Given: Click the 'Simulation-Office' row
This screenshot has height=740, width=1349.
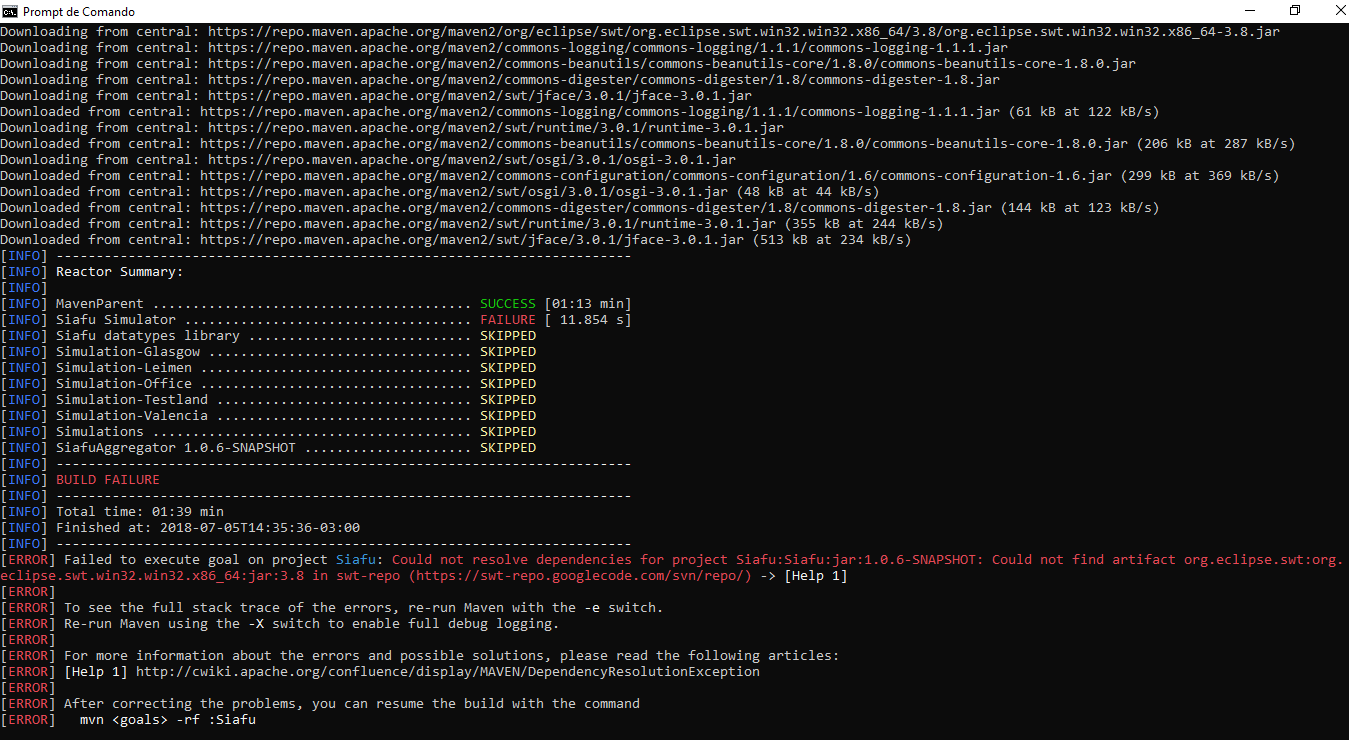Looking at the screenshot, I should (x=124, y=384).
